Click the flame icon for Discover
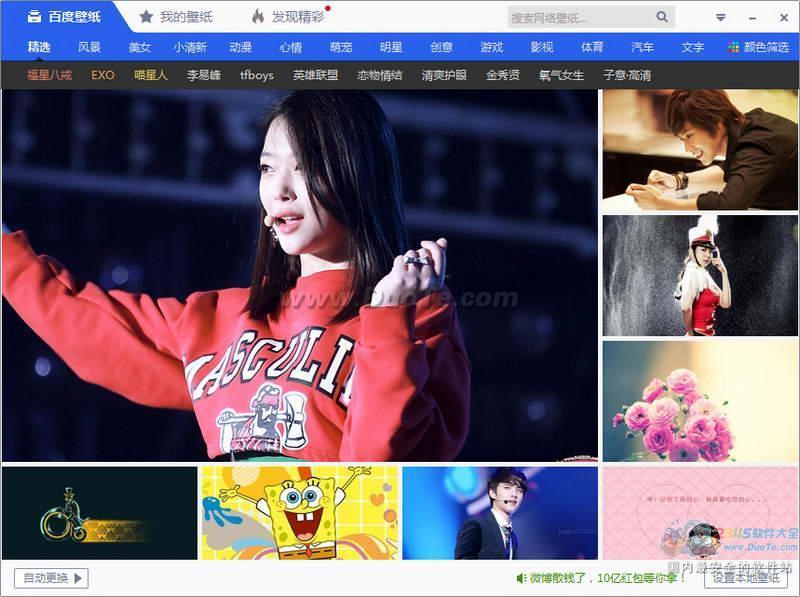Viewport: 800px width, 597px height. click(258, 17)
